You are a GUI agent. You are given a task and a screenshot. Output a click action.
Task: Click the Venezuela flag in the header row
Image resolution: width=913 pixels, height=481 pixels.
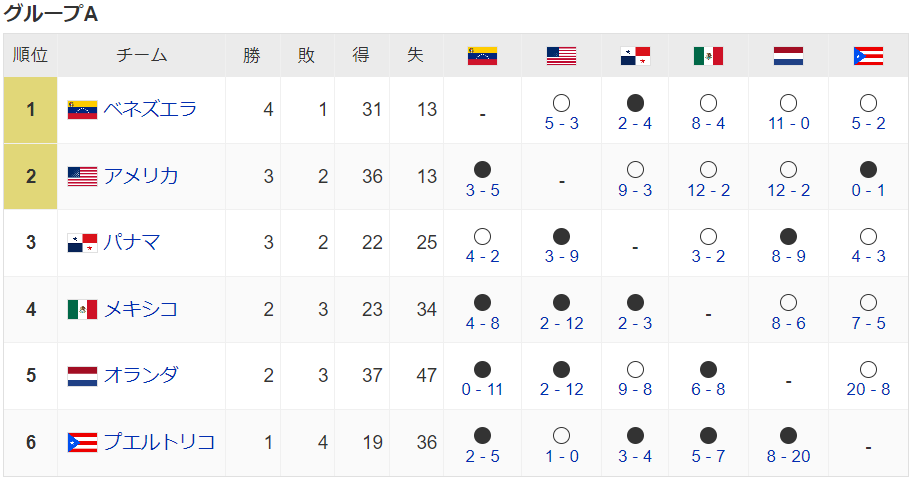482,56
